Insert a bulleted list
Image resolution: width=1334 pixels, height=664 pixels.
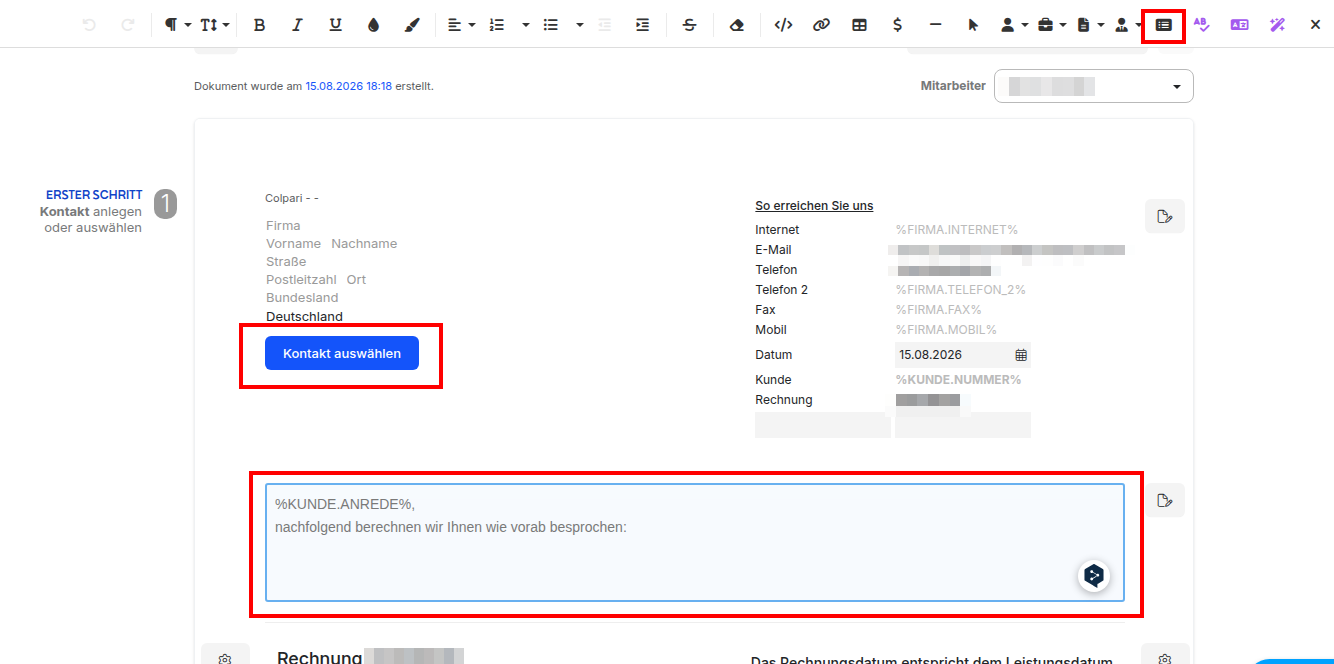(x=550, y=25)
